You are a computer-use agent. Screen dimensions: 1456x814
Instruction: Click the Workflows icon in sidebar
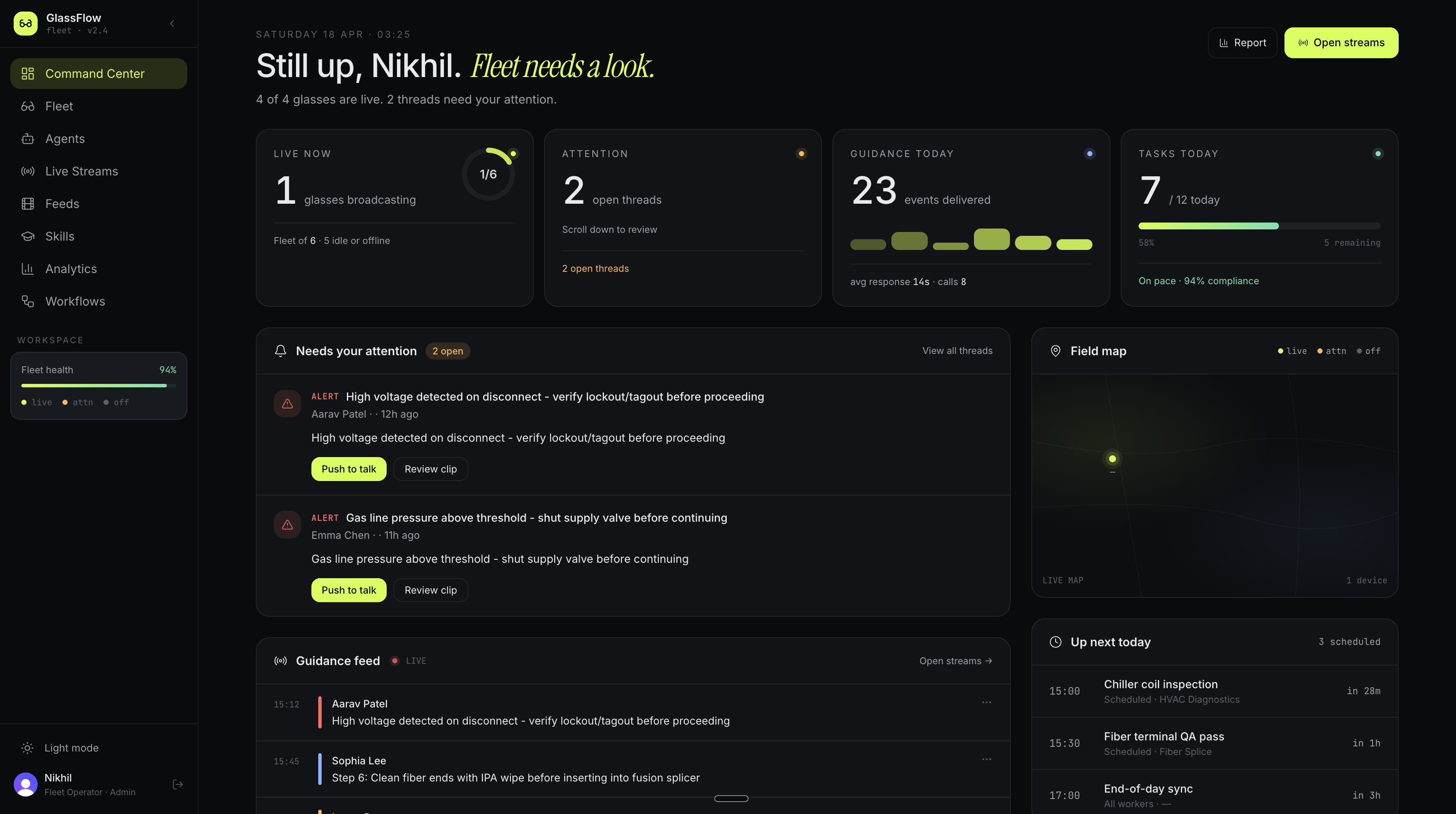pyautogui.click(x=28, y=301)
